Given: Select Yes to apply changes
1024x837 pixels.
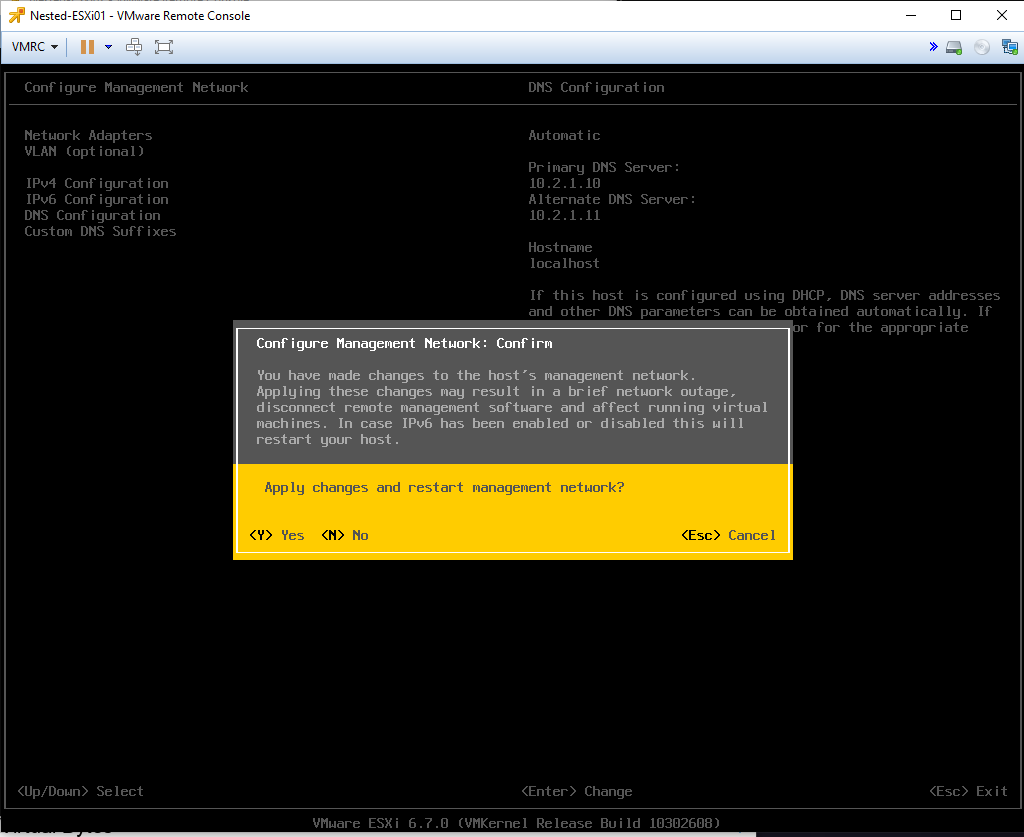Looking at the screenshot, I should (x=277, y=535).
